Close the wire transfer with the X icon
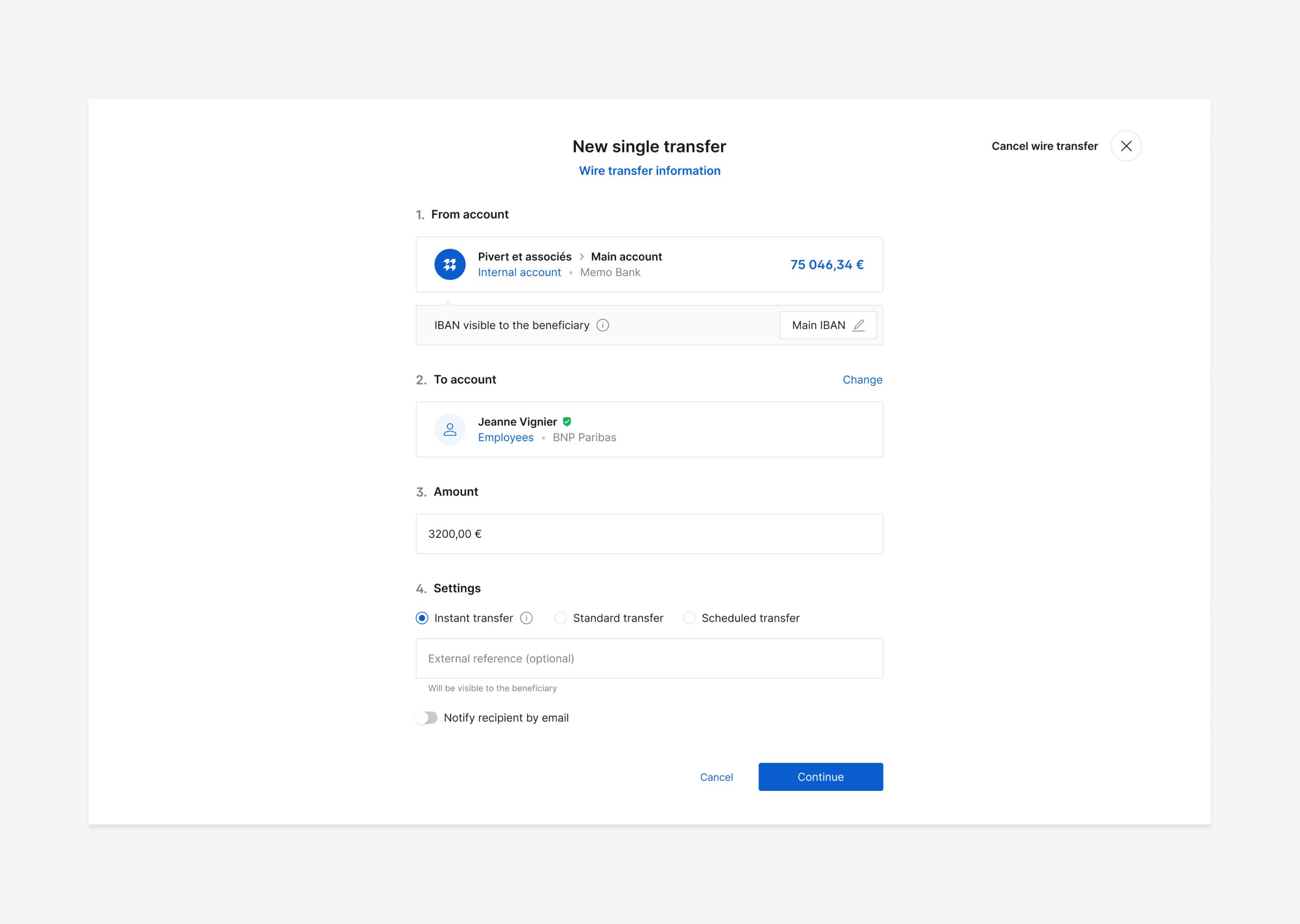 (1126, 146)
